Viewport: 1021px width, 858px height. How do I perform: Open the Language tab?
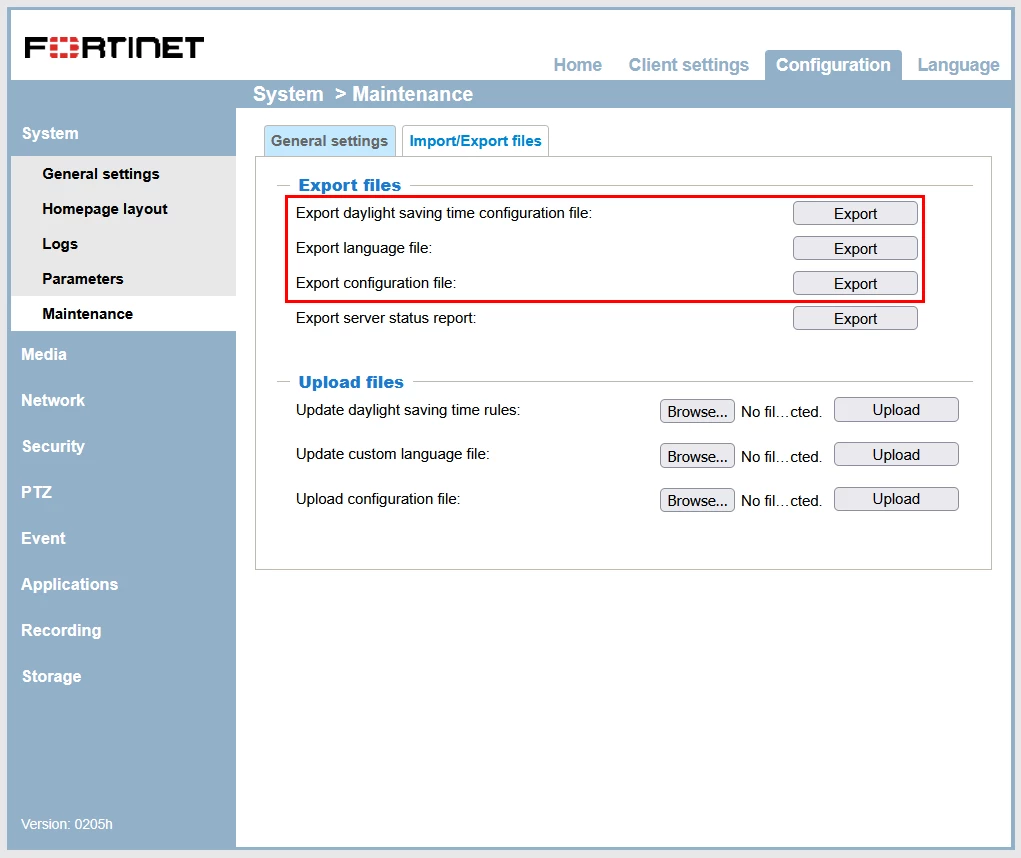(x=958, y=65)
